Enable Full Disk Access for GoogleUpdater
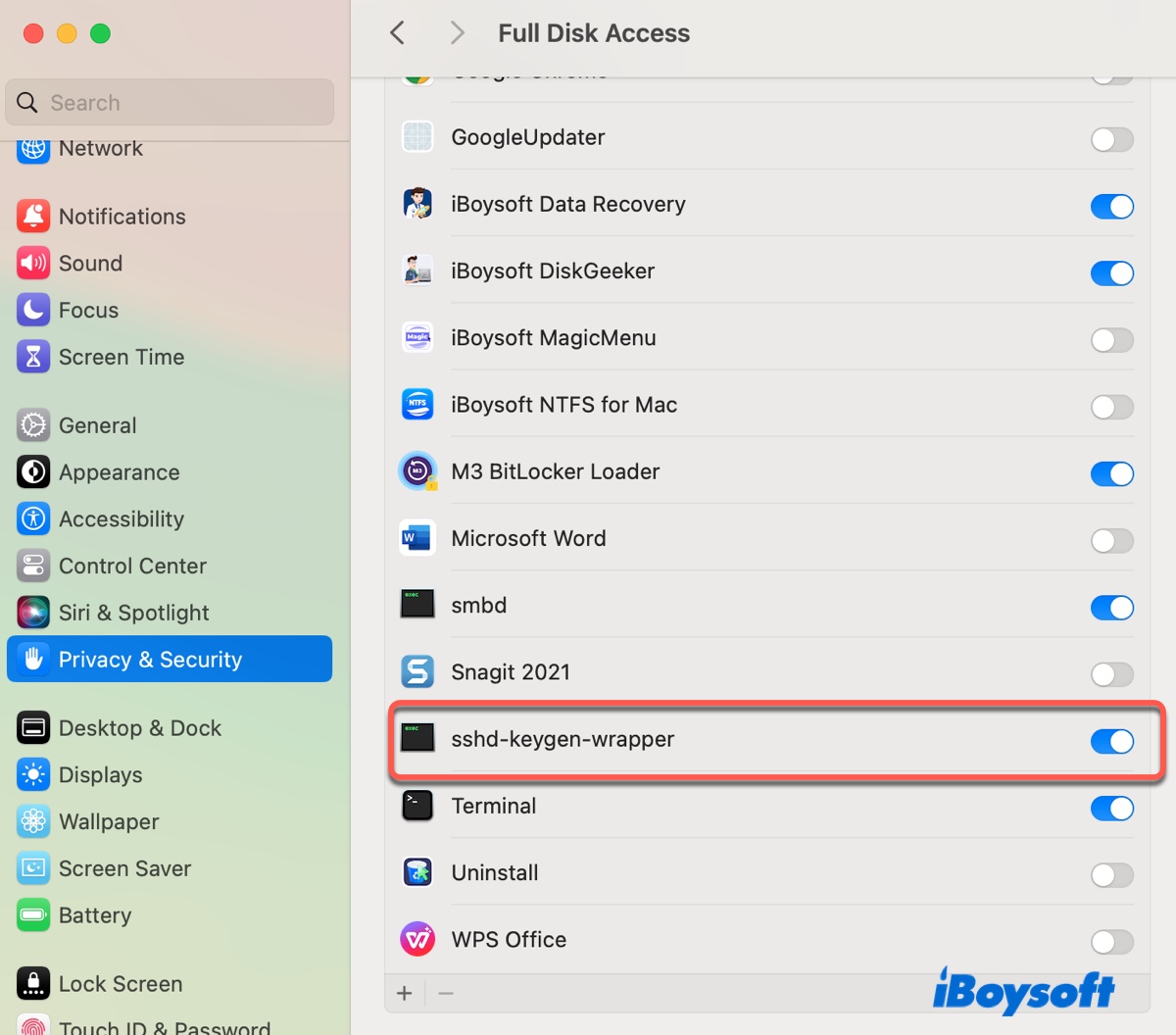 [1112, 139]
